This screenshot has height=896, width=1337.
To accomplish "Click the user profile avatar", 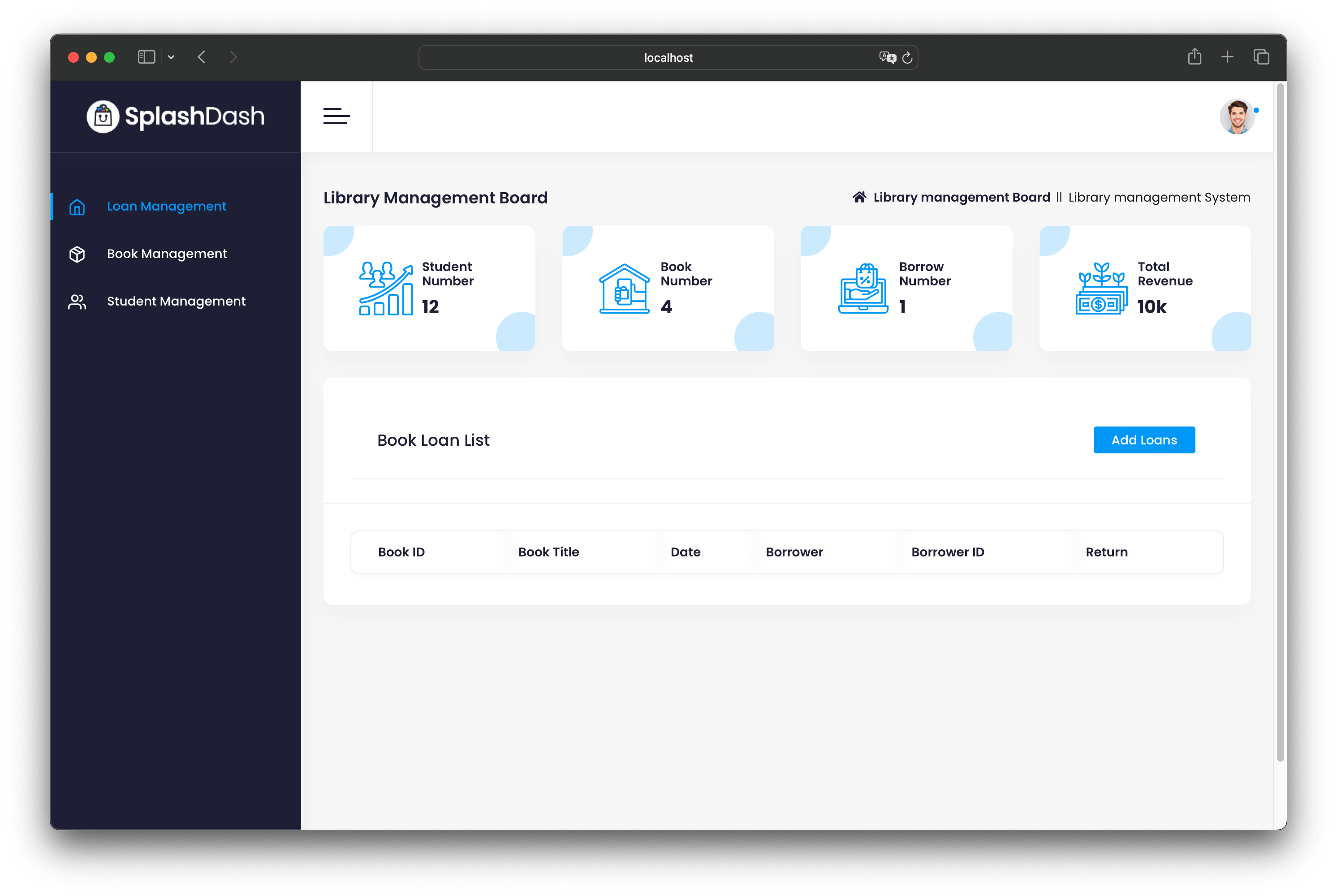I will click(1237, 116).
